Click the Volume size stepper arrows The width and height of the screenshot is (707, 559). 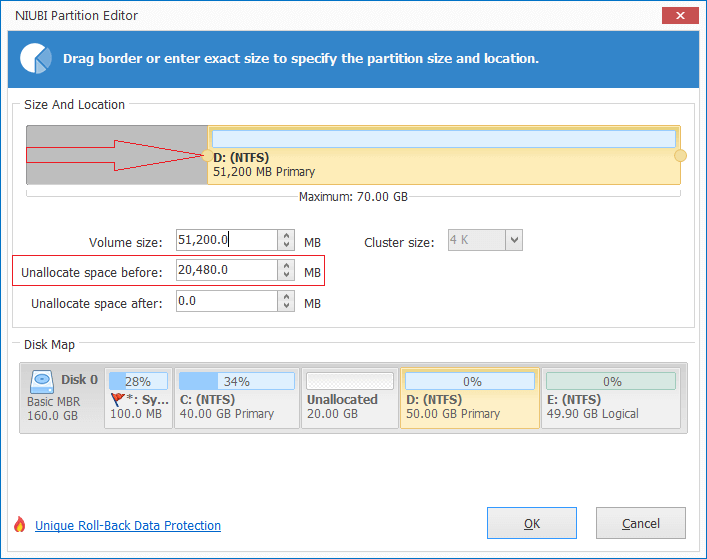pyautogui.click(x=288, y=240)
